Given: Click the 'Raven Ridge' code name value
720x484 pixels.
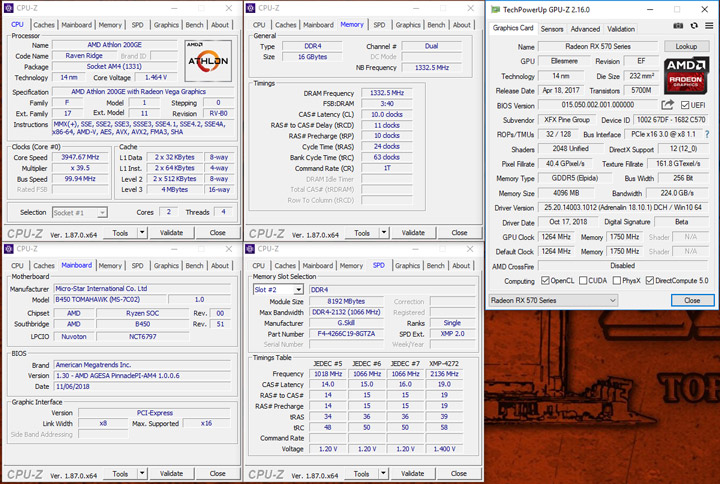Looking at the screenshot, I should click(x=84, y=56).
